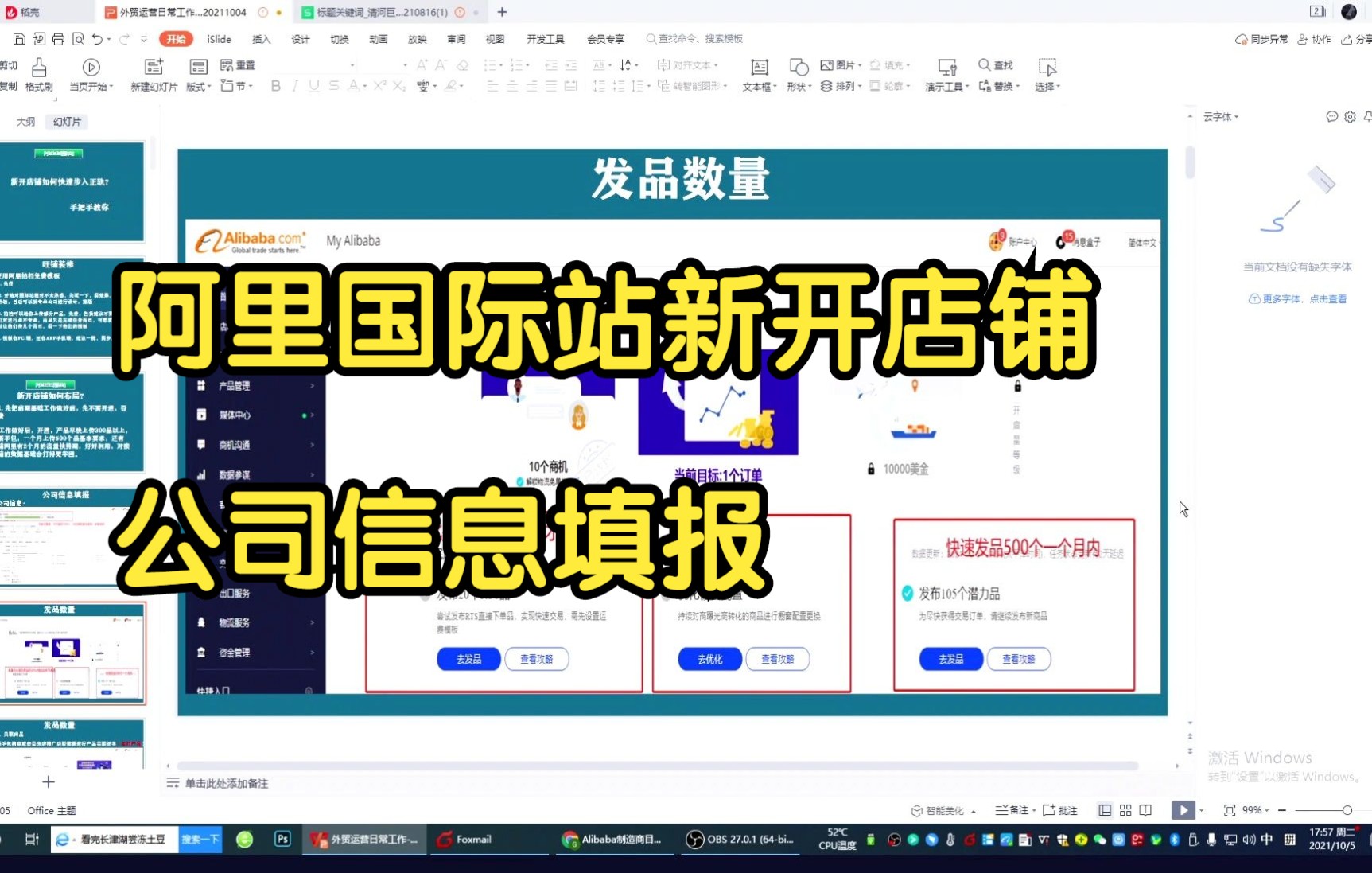
Task: Switch to reading view book icon
Action: click(x=1145, y=810)
